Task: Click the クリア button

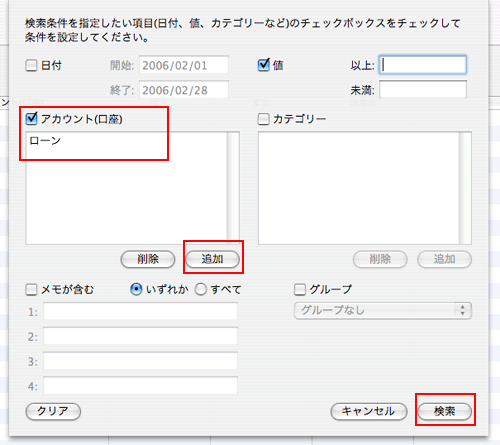Action: tap(53, 411)
